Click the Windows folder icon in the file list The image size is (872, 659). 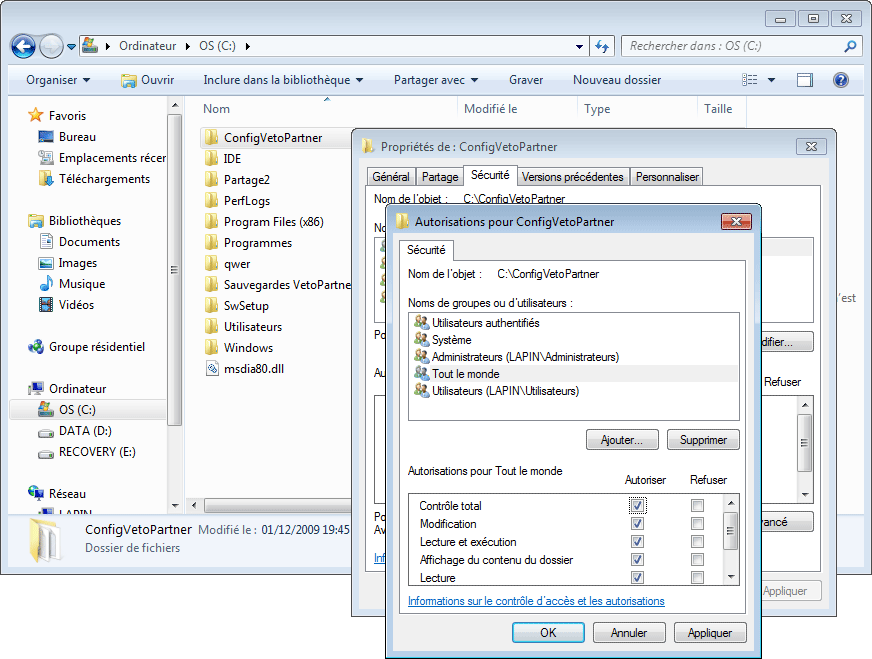point(211,348)
